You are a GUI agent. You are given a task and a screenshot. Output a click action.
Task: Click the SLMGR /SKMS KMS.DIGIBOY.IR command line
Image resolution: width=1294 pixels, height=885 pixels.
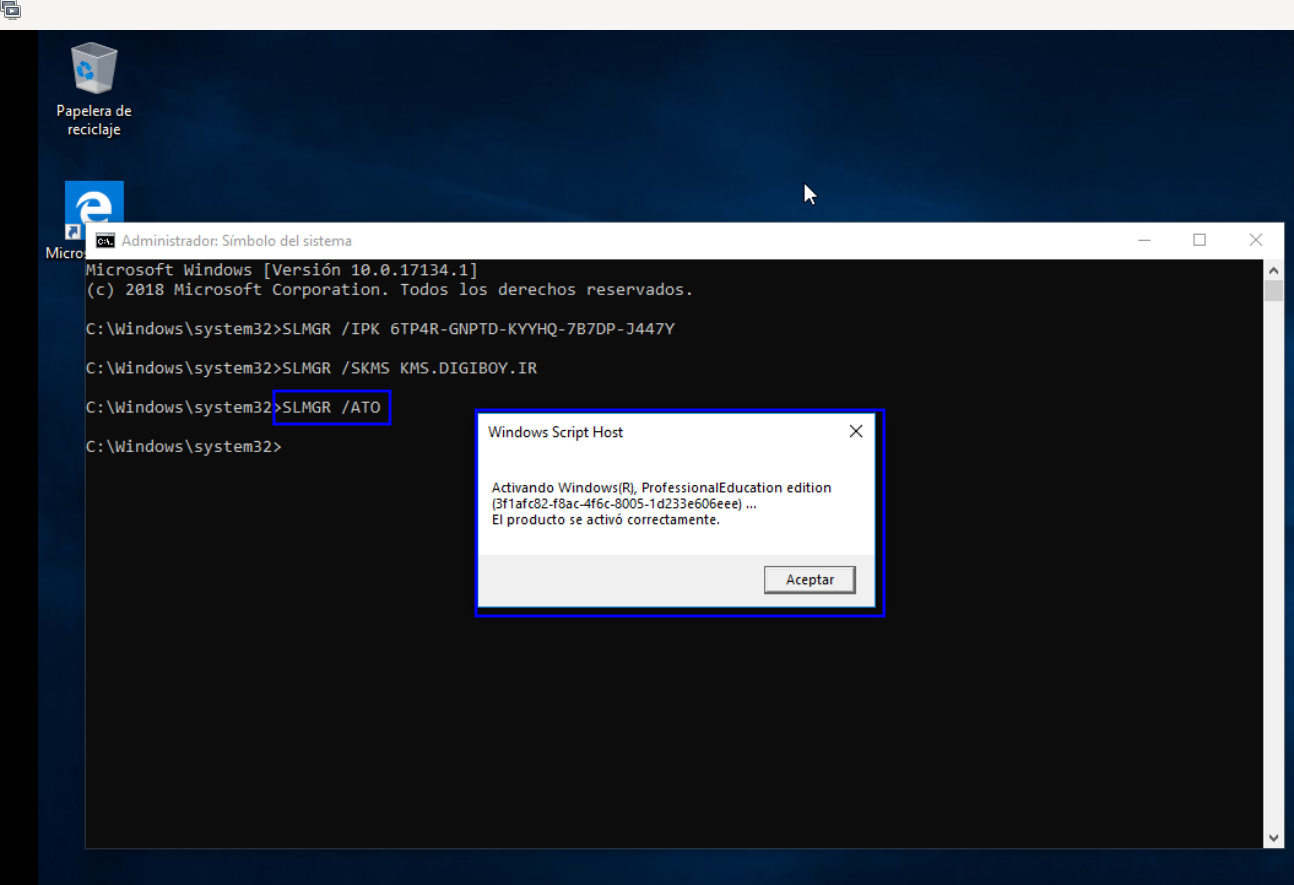coord(311,368)
